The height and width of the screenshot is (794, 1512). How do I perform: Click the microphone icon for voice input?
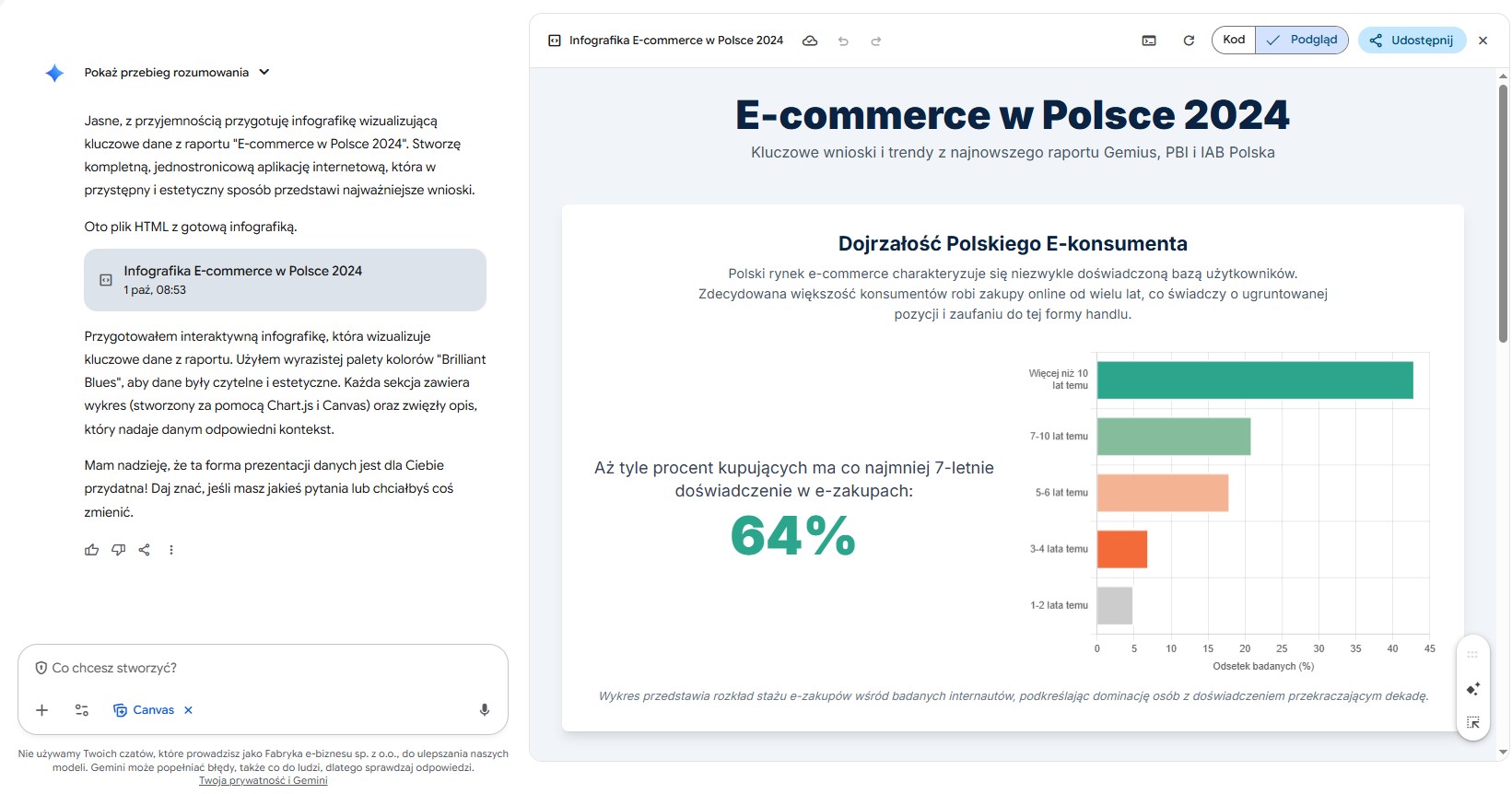pos(485,710)
